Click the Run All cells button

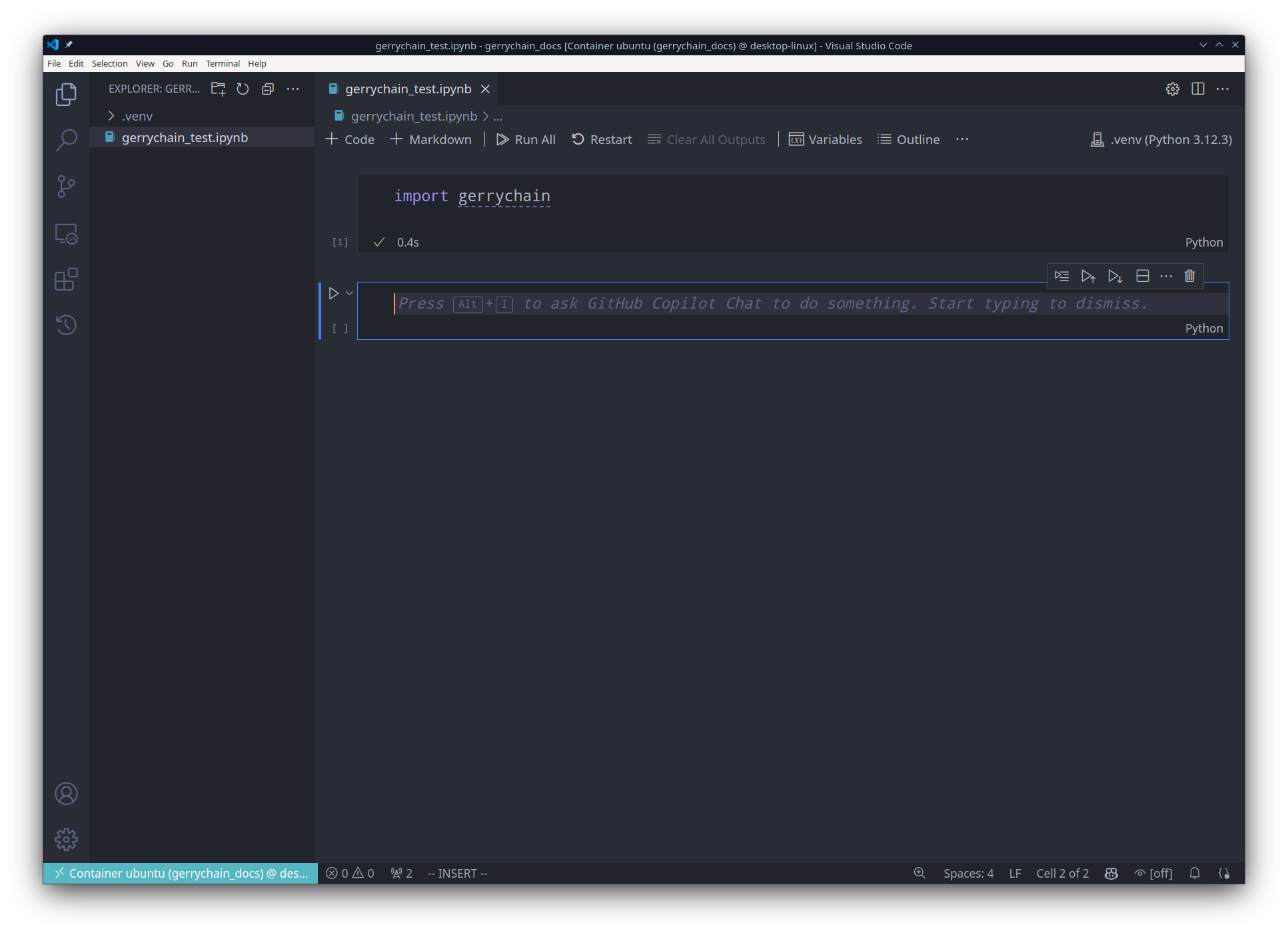(x=524, y=139)
